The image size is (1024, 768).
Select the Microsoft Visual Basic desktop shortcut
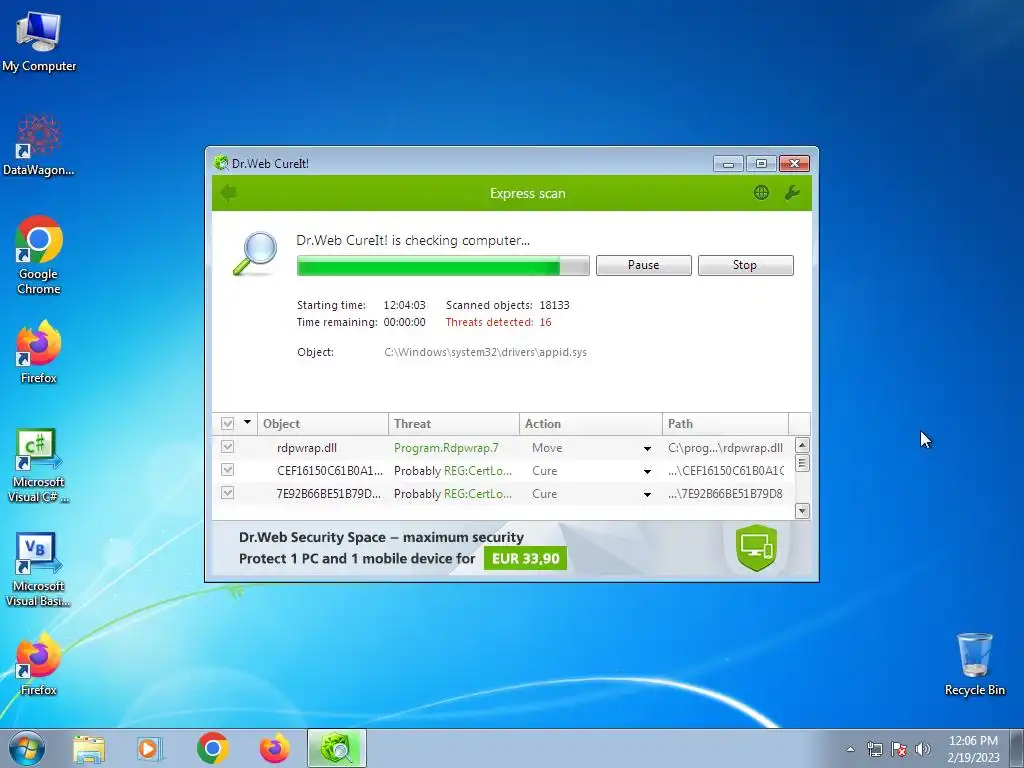tap(39, 569)
